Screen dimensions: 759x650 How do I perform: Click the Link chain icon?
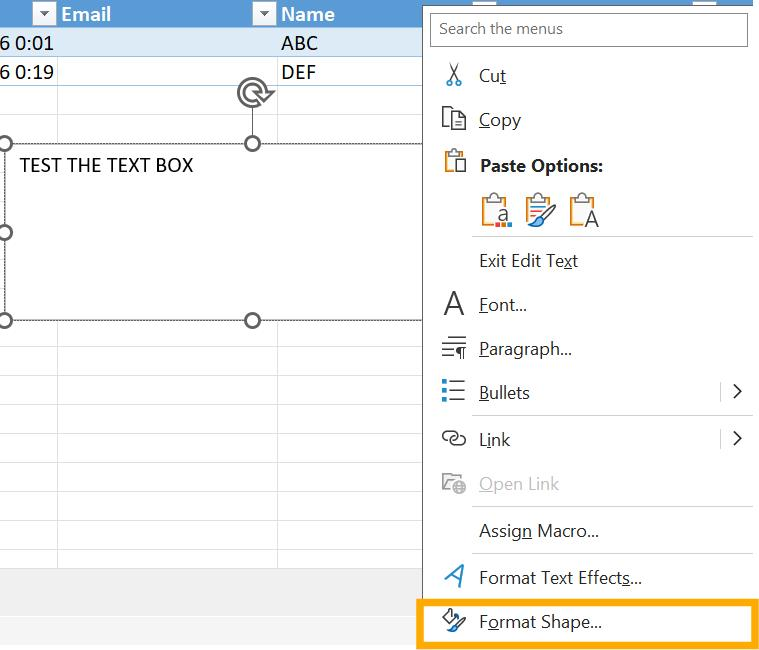click(454, 438)
